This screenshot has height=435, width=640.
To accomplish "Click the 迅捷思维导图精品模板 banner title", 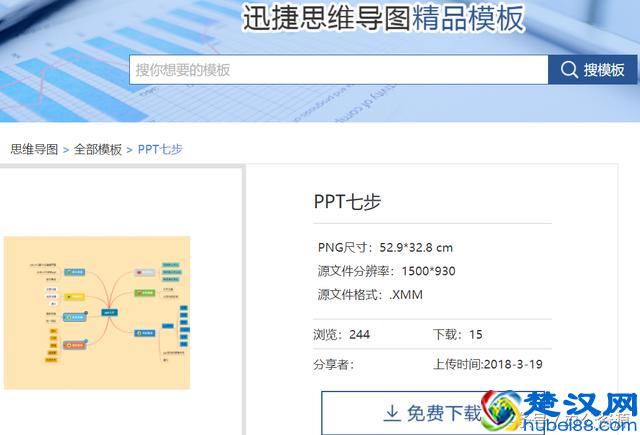I will (x=383, y=18).
